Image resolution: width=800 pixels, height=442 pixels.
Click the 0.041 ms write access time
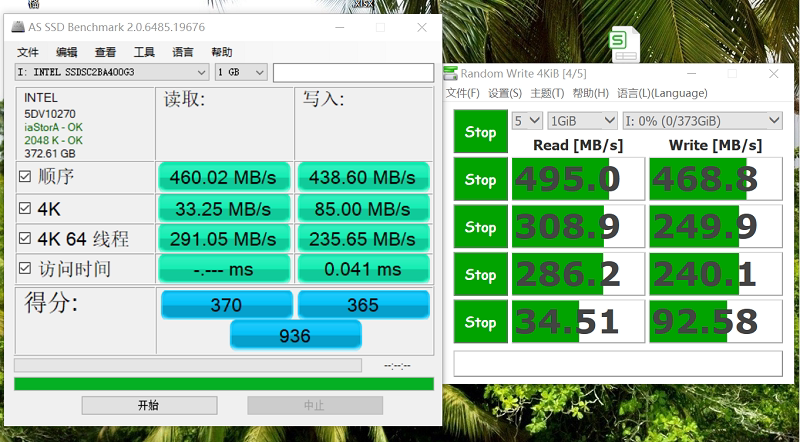tap(363, 269)
